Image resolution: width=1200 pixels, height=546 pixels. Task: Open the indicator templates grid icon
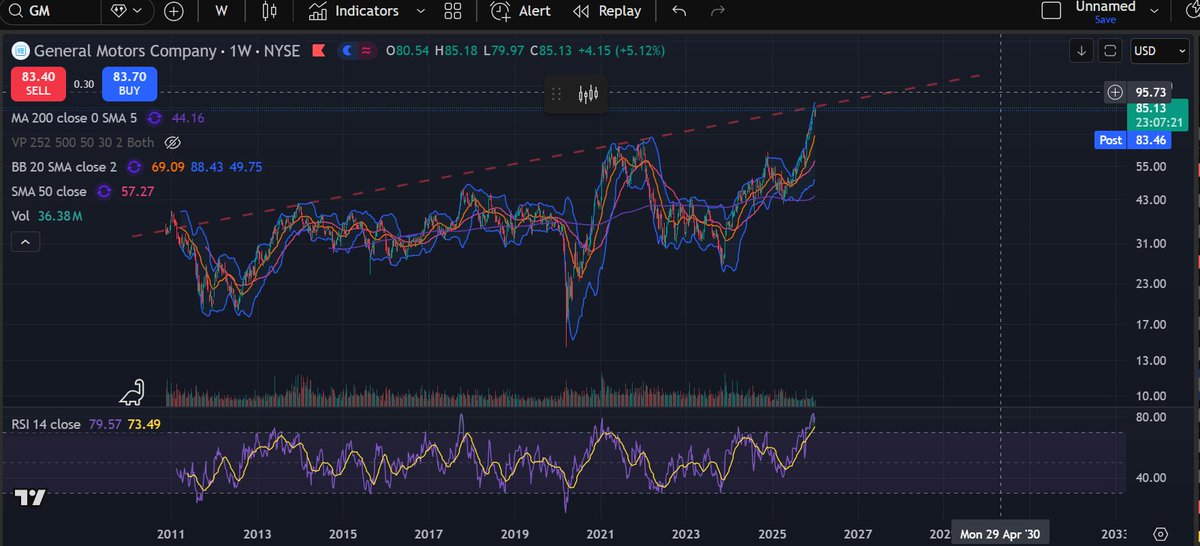point(452,11)
